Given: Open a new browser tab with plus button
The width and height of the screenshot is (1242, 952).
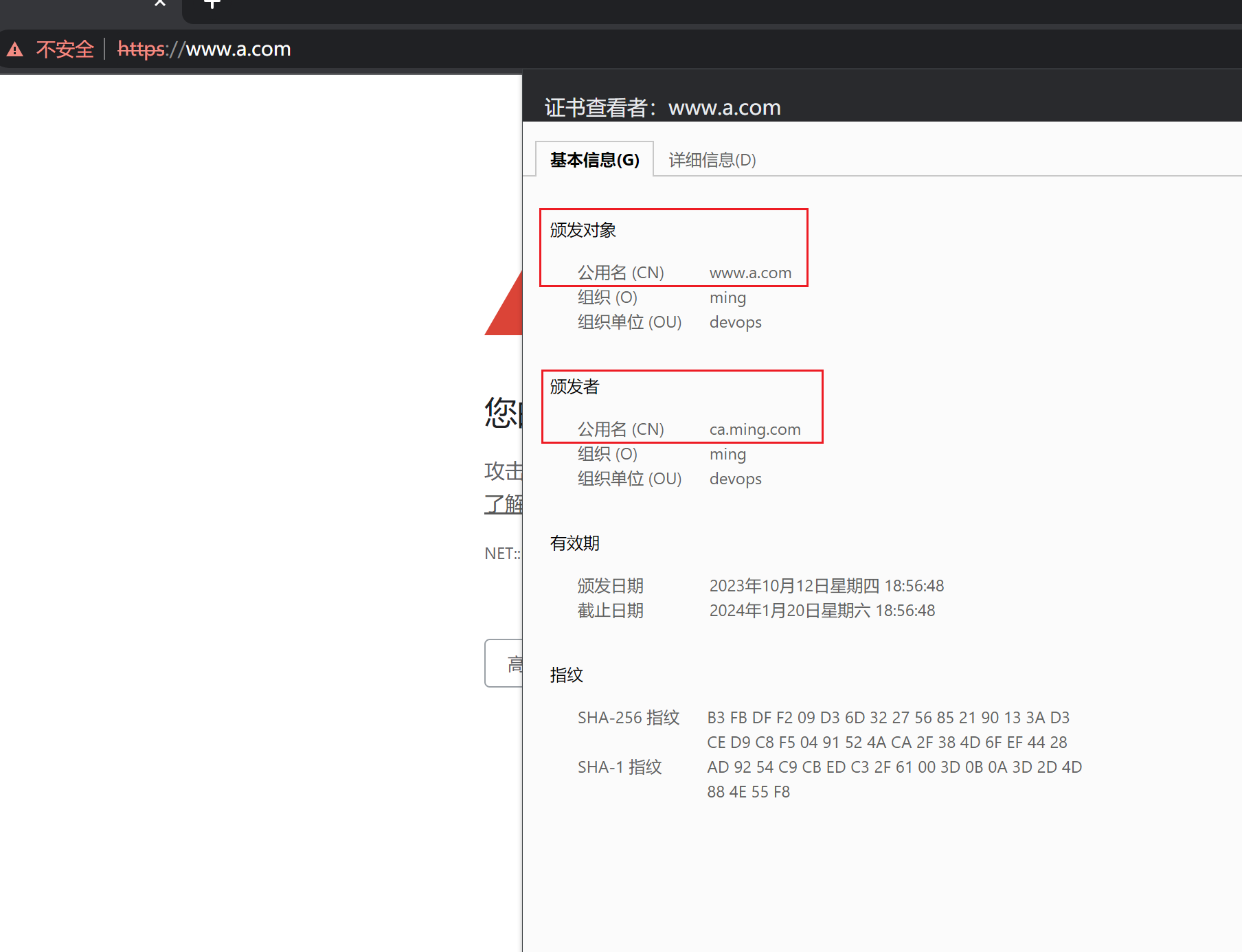Looking at the screenshot, I should (212, 4).
